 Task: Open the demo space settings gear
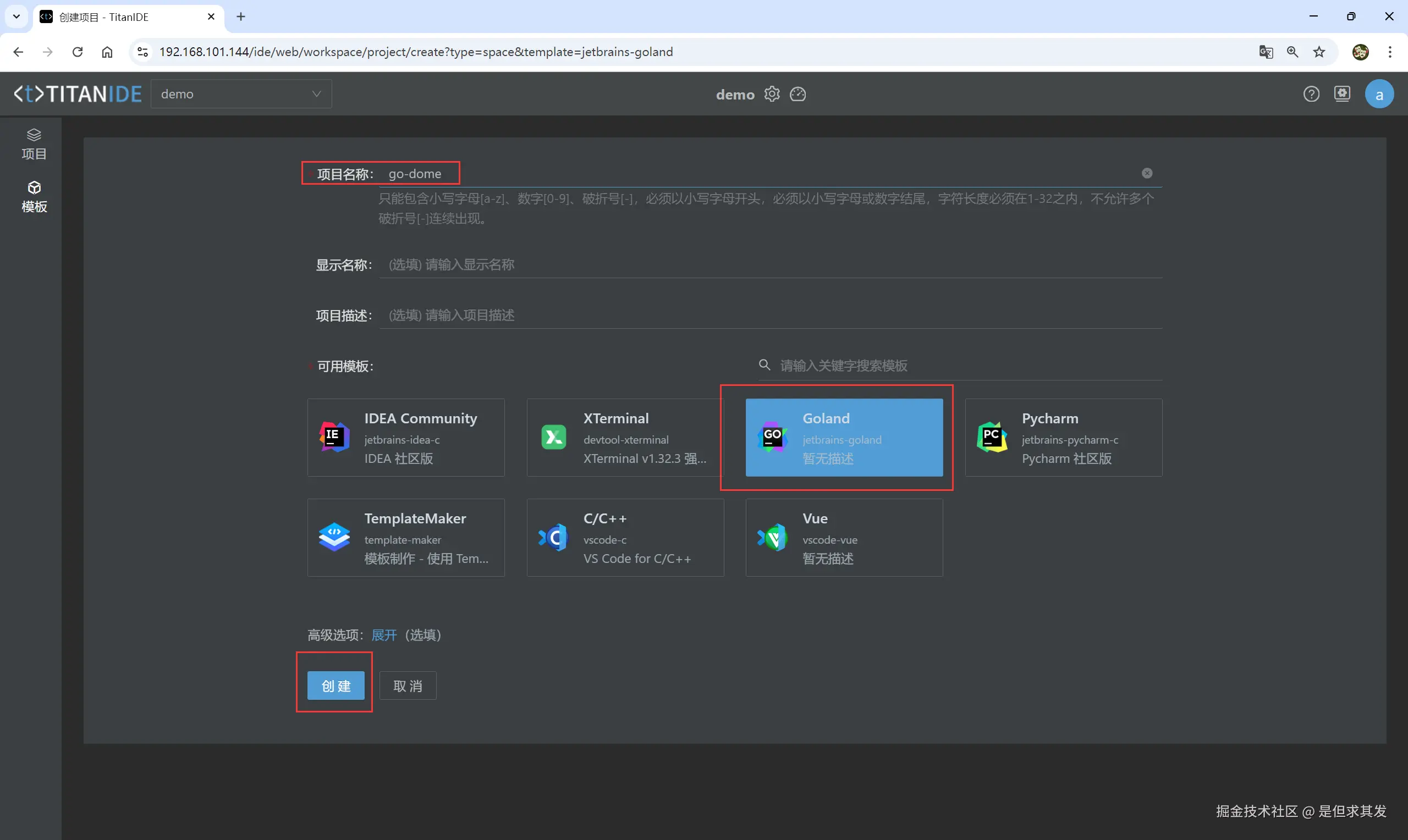(x=772, y=94)
